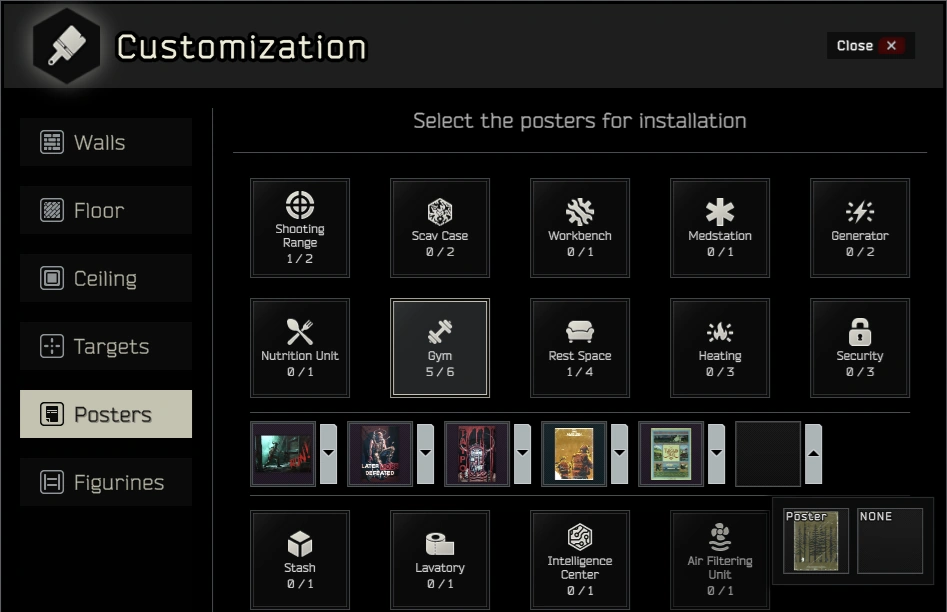Choose the Workbench area tile
The image size is (947, 612).
point(580,228)
